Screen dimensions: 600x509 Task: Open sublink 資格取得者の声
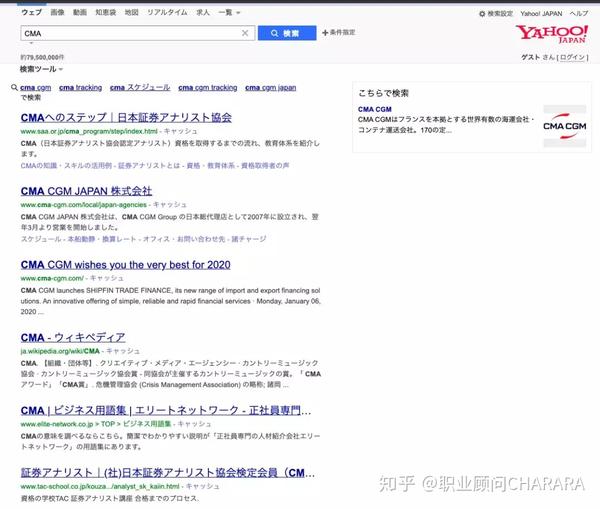click(x=265, y=166)
